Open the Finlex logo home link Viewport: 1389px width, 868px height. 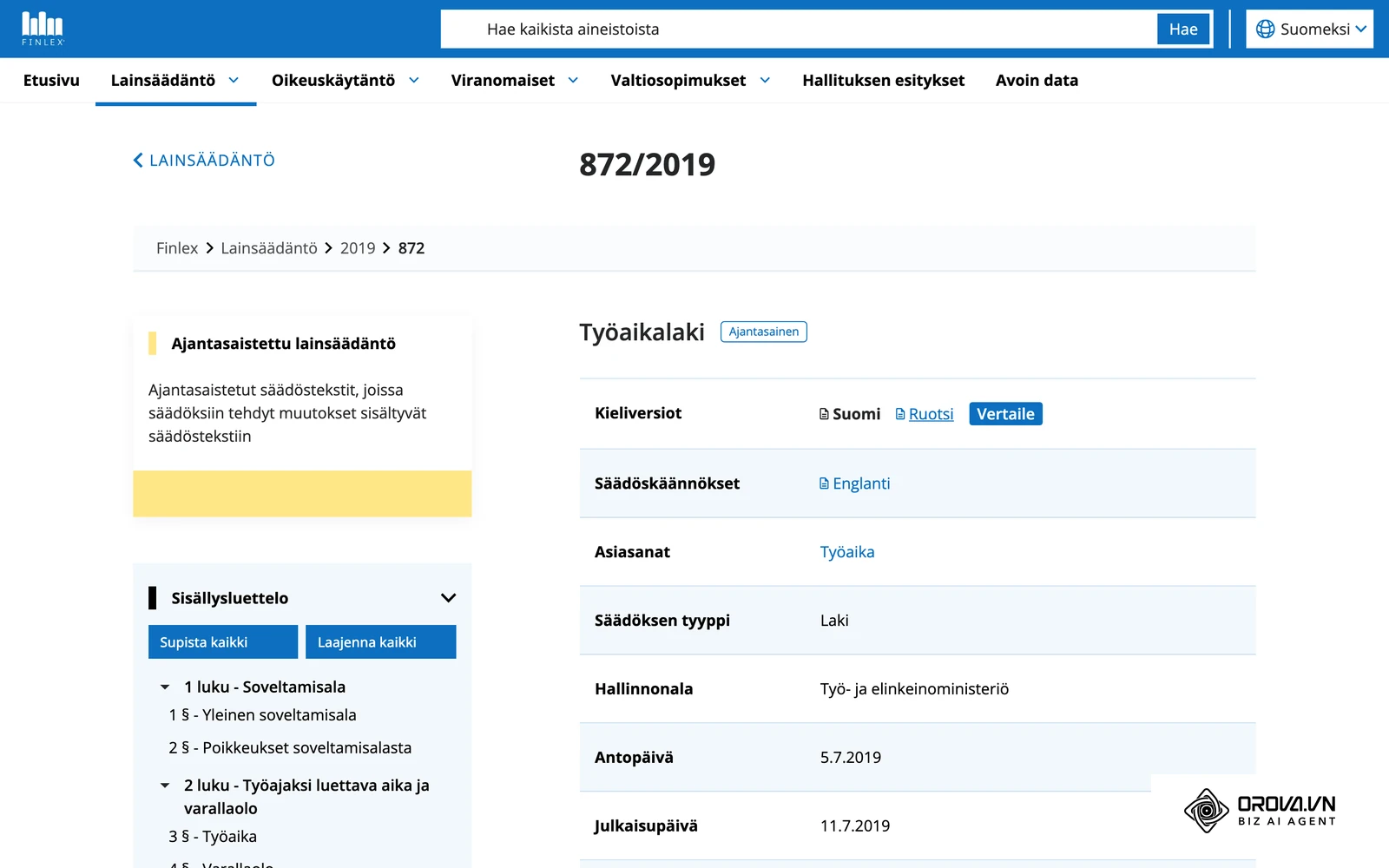coord(43,29)
